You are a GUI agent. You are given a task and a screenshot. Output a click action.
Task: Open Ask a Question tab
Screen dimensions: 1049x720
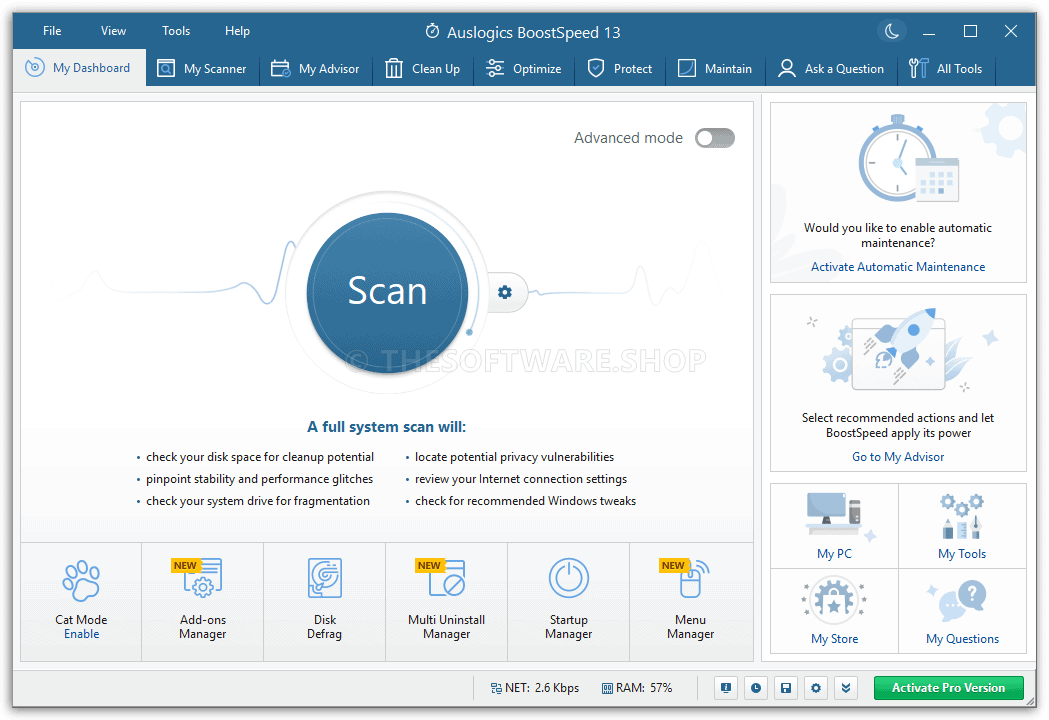(831, 68)
